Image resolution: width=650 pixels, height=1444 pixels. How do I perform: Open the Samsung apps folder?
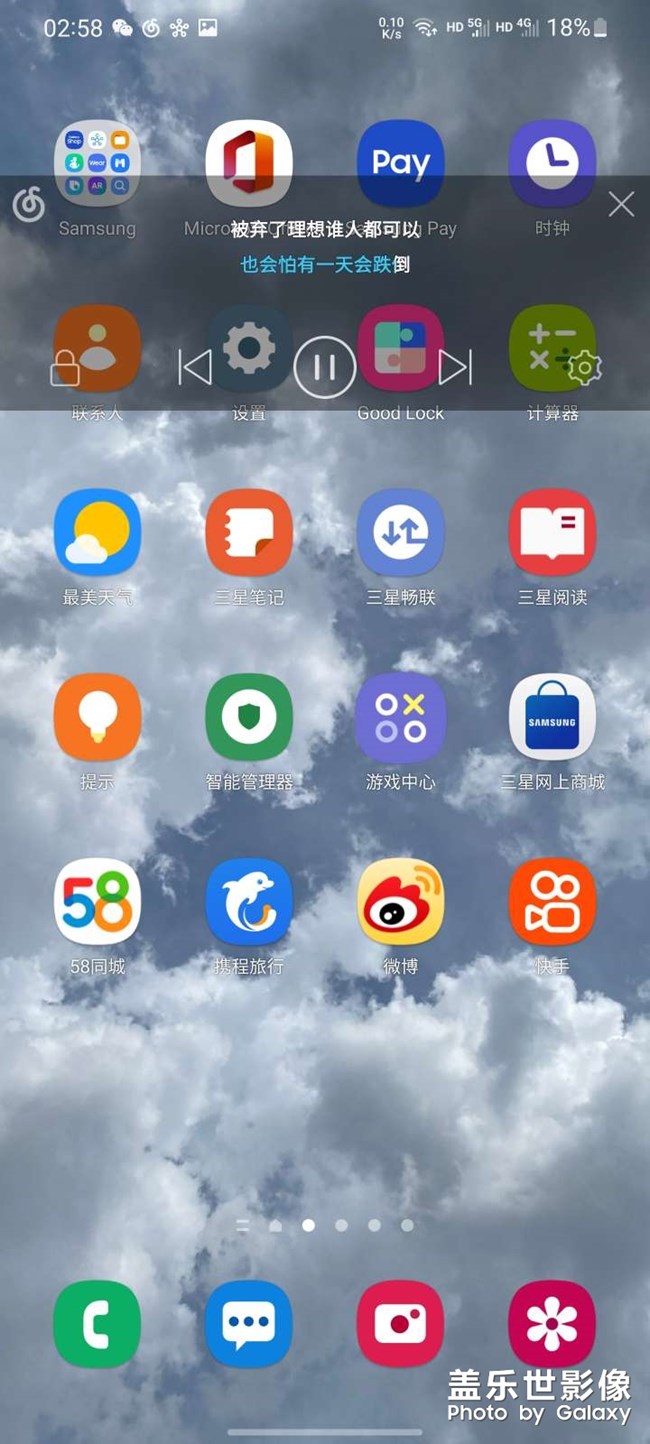[x=97, y=163]
